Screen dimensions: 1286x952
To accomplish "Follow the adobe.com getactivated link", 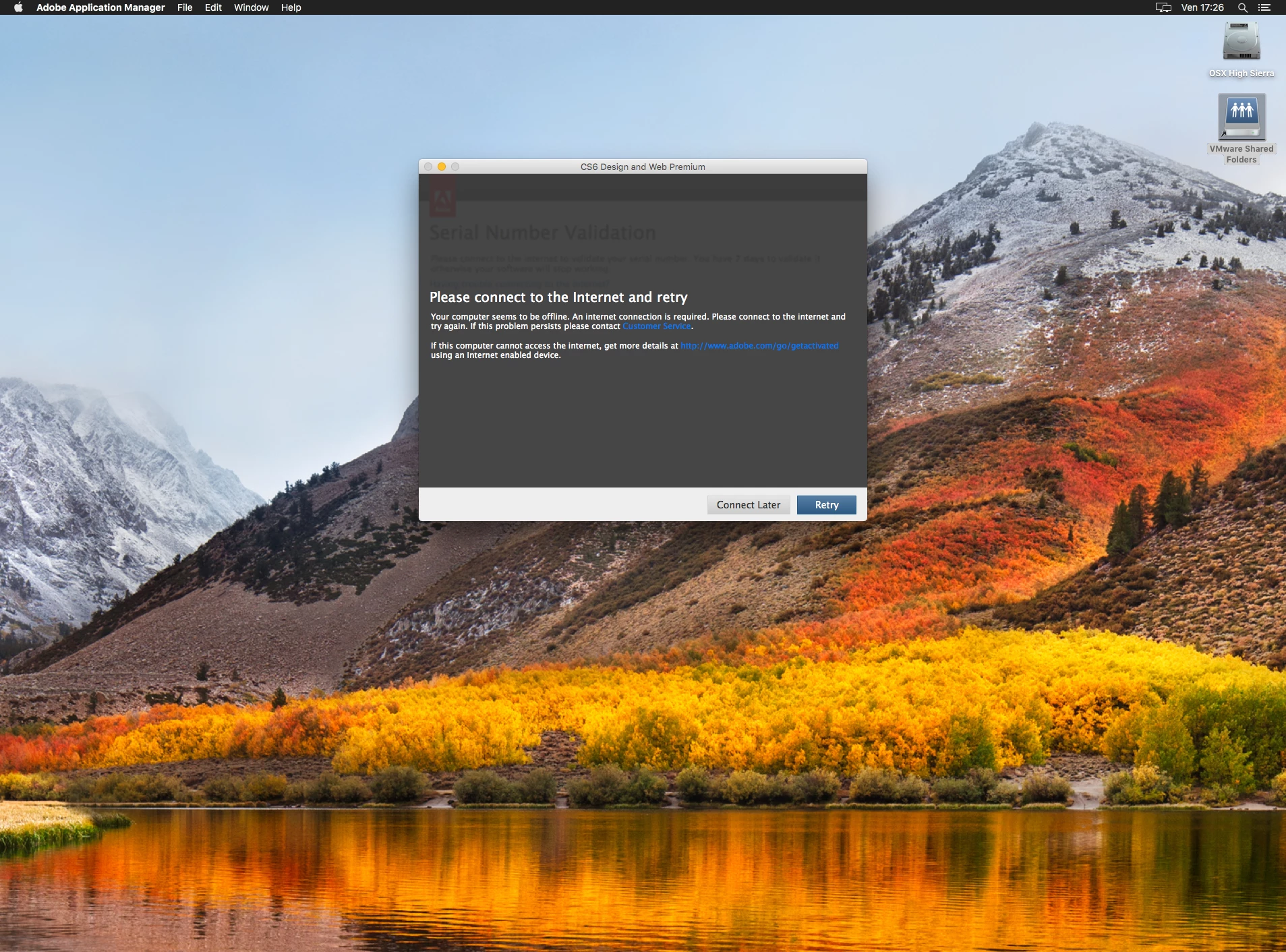I will [x=759, y=346].
